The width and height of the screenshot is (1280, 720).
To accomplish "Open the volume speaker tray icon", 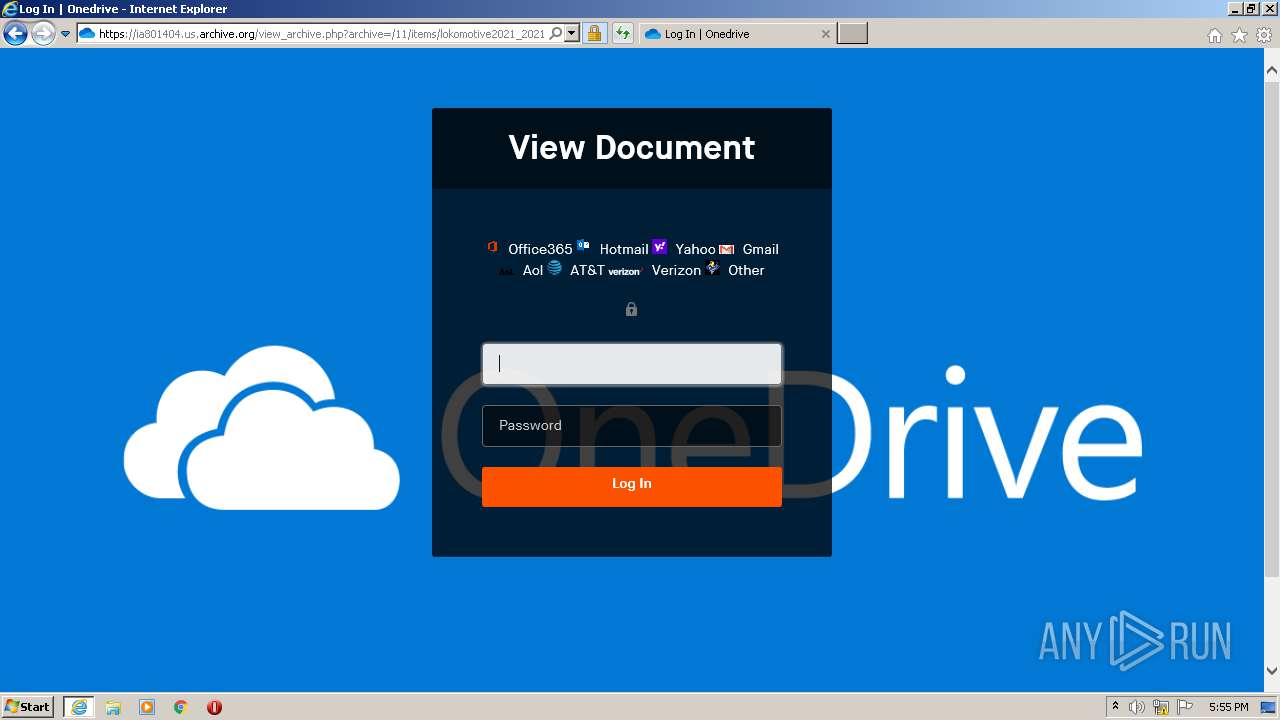I will click(1137, 707).
